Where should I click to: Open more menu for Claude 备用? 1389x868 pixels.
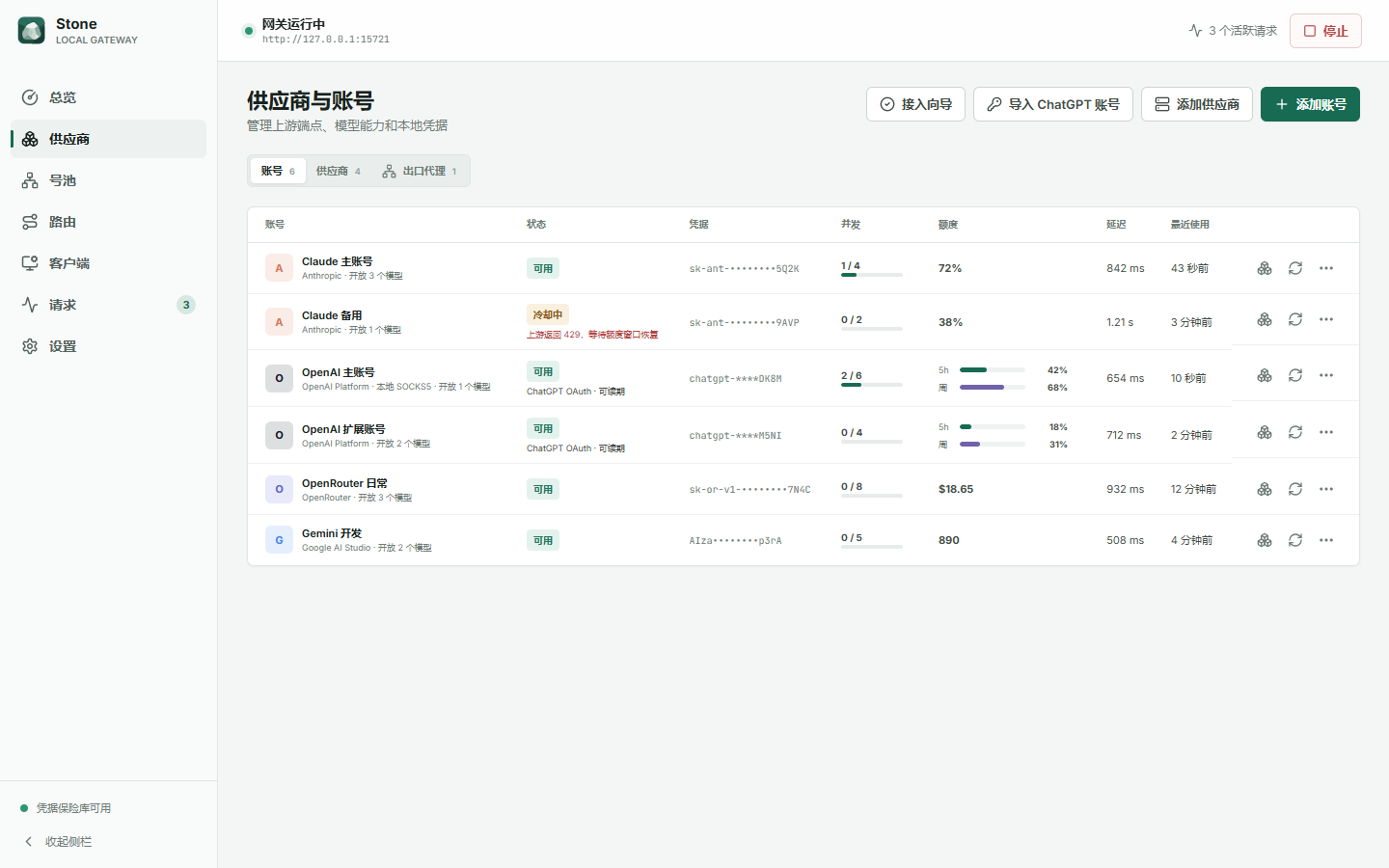1326,319
